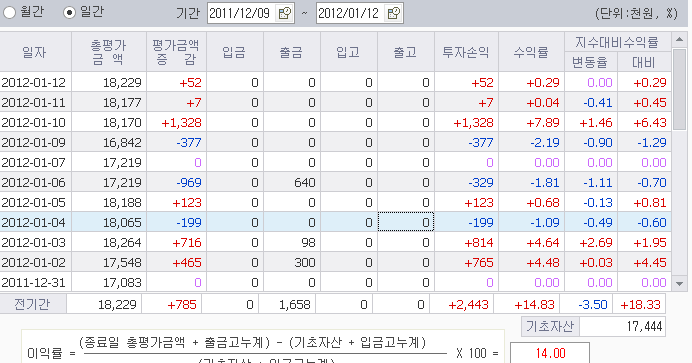Click the start date field 2011/12/09
The image size is (692, 363).
click(x=241, y=13)
